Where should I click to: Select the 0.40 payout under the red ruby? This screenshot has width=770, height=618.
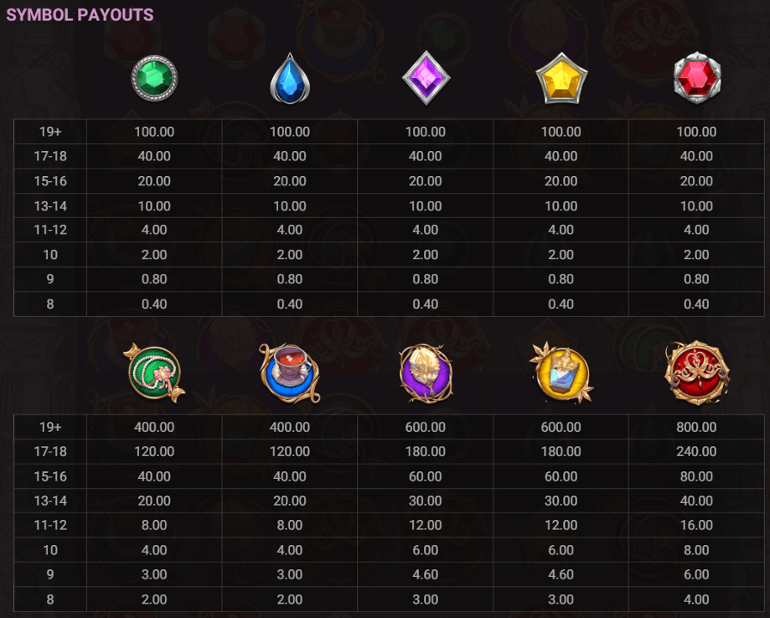(696, 304)
